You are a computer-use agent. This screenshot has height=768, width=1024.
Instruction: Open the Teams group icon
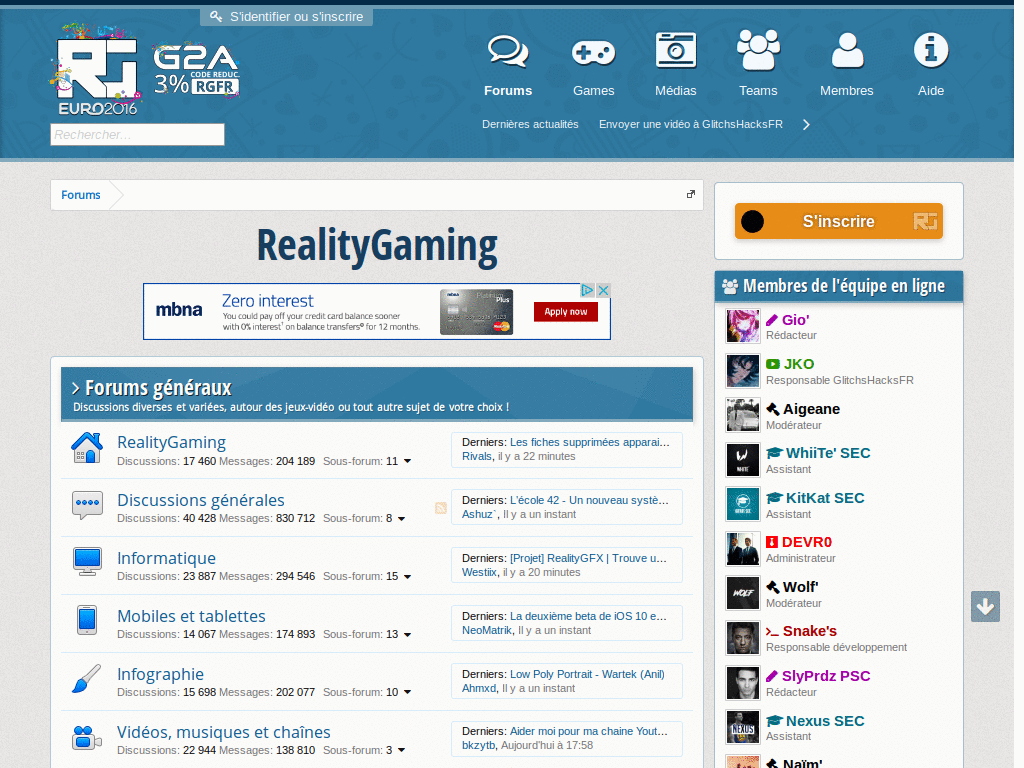point(758,50)
